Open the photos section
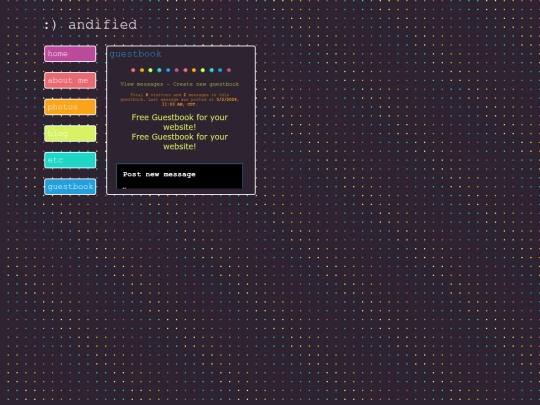 (x=70, y=107)
